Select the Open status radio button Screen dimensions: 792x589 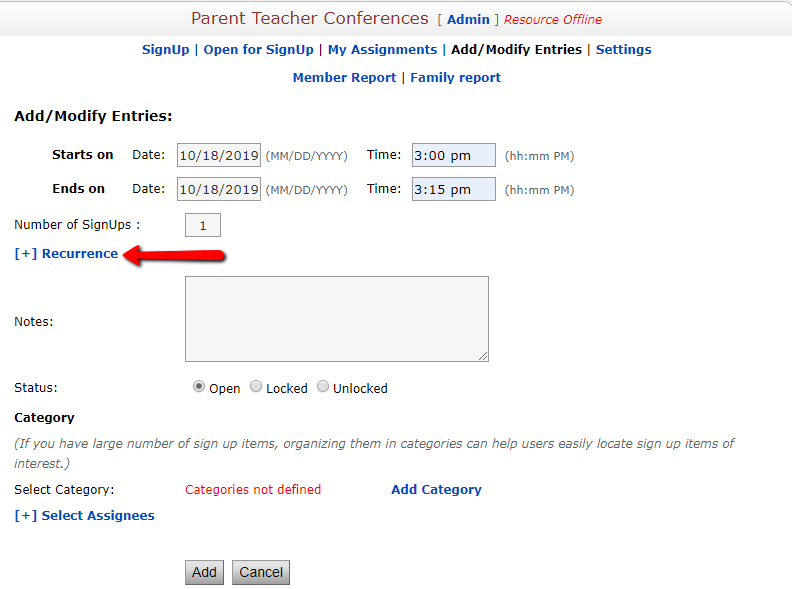tap(199, 387)
